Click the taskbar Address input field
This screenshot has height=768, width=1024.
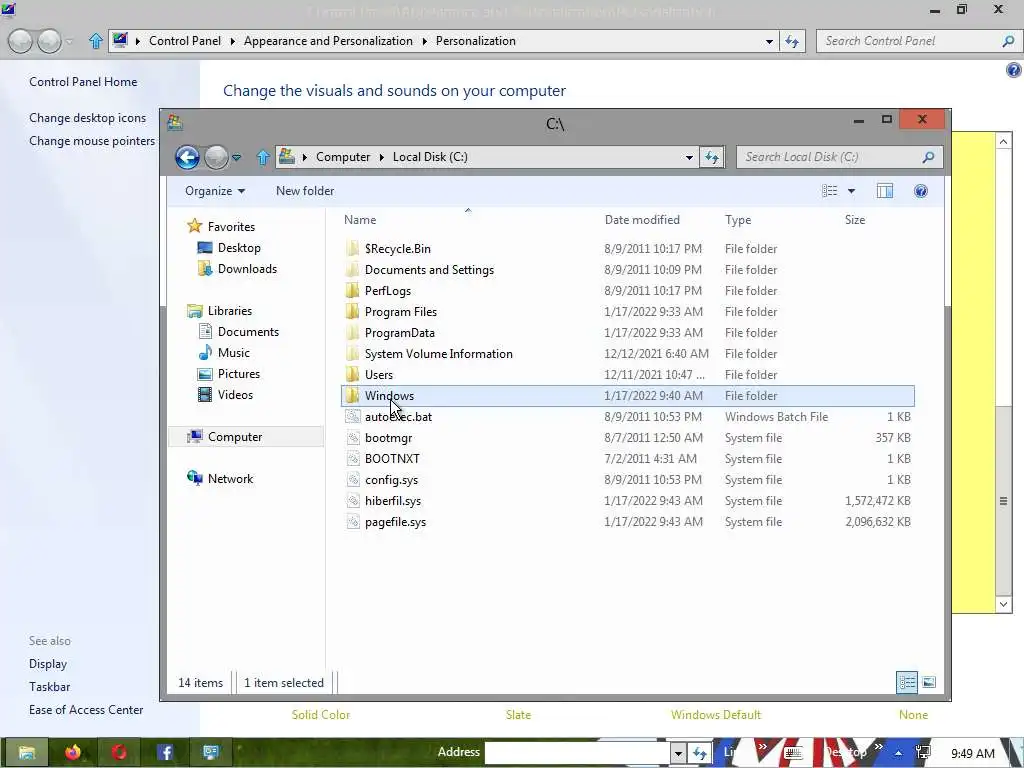click(577, 753)
